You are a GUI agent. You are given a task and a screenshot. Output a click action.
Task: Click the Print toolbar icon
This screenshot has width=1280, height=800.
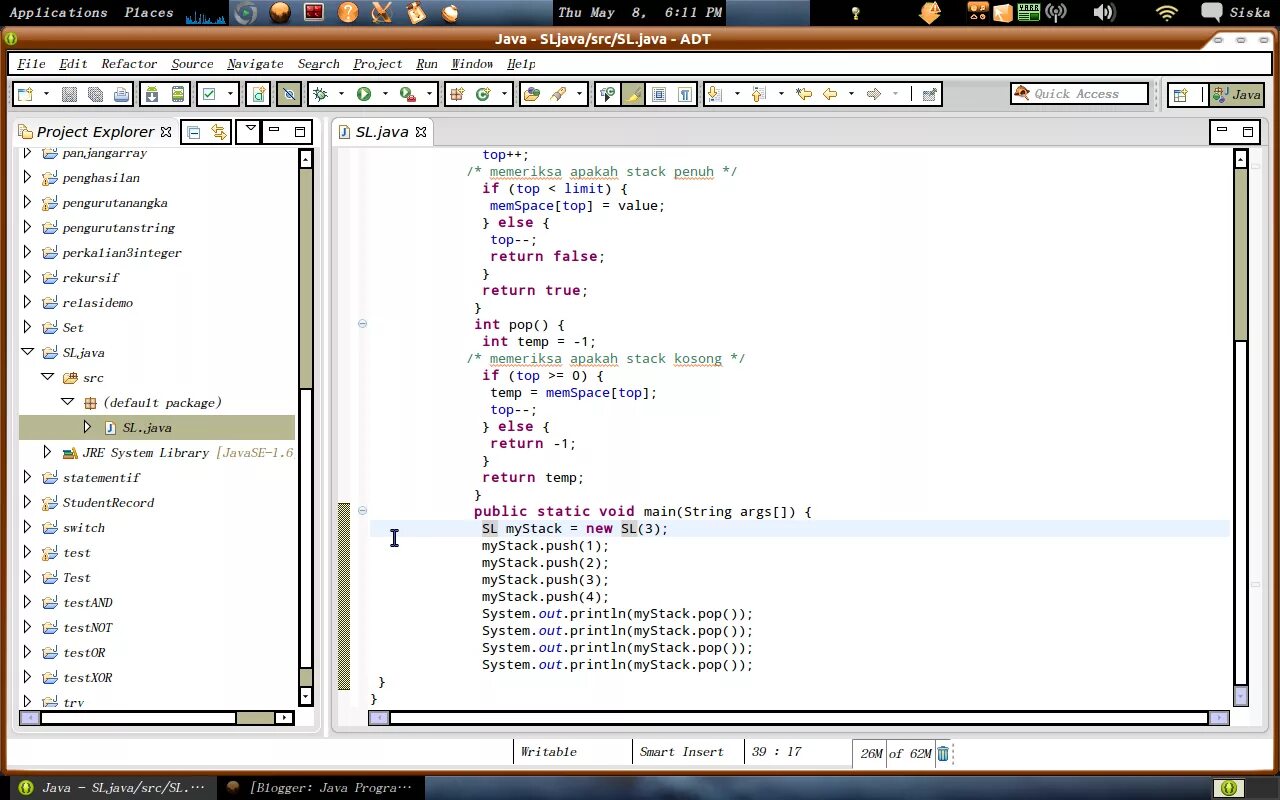[x=121, y=94]
